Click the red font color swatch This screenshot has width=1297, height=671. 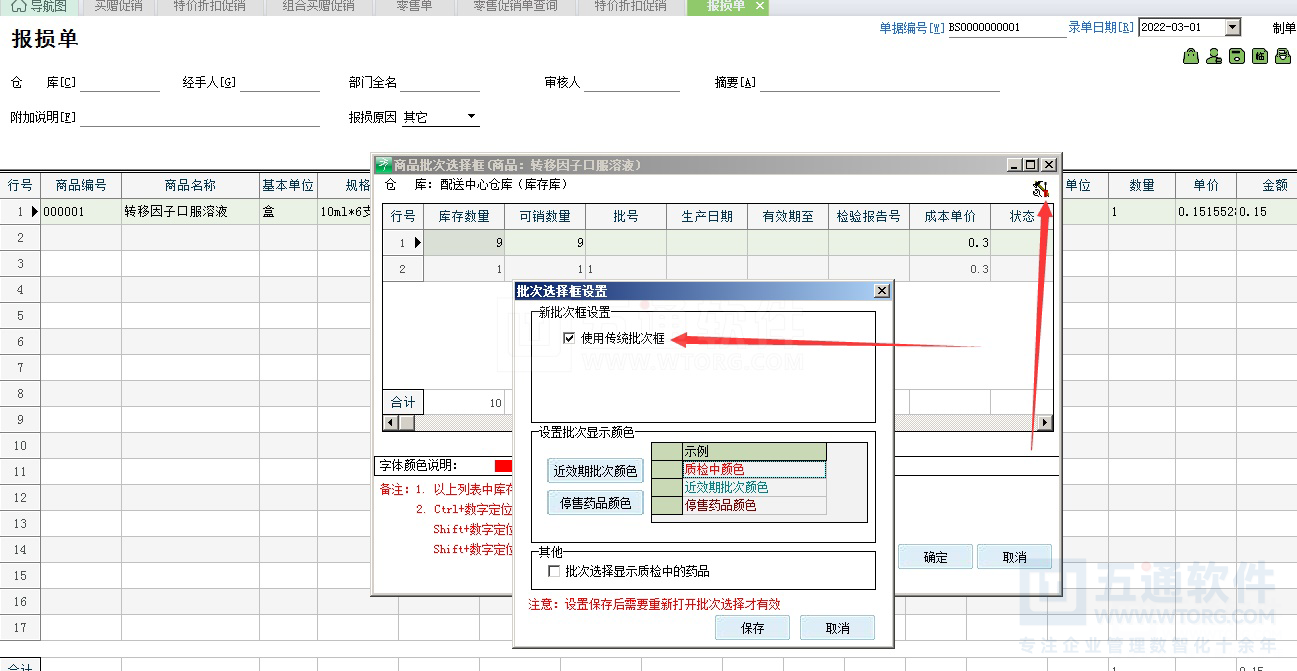tap(503, 465)
